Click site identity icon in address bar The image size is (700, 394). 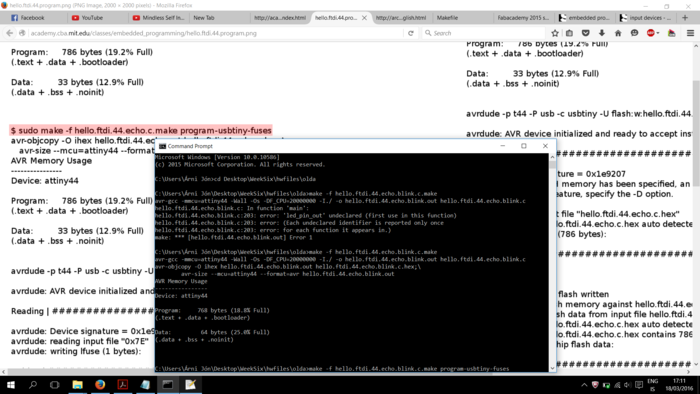coord(22,33)
